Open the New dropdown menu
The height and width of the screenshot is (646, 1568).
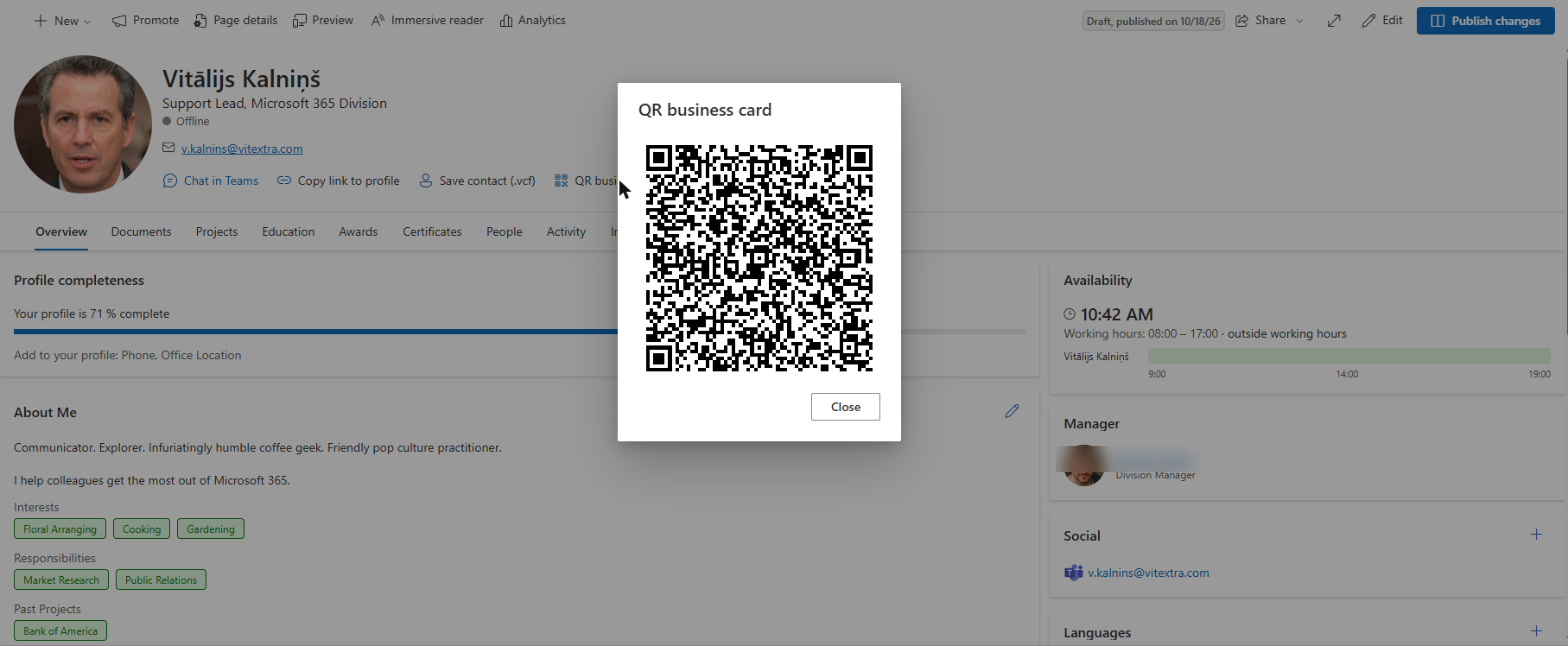point(62,20)
